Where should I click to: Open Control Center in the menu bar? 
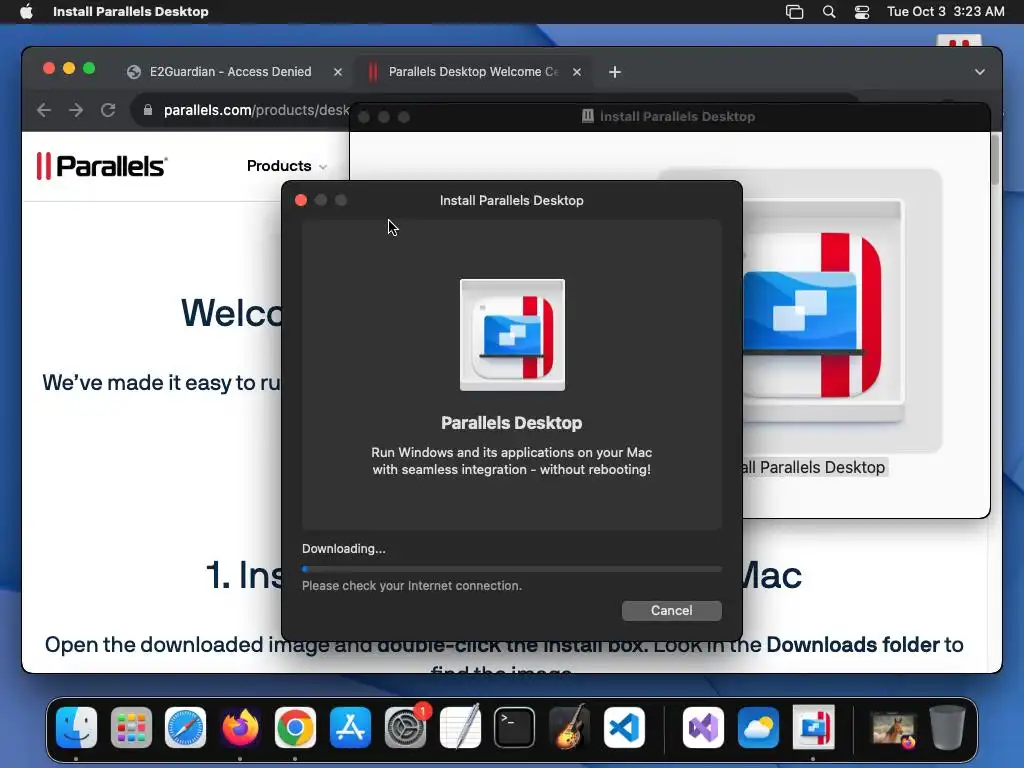(x=862, y=12)
